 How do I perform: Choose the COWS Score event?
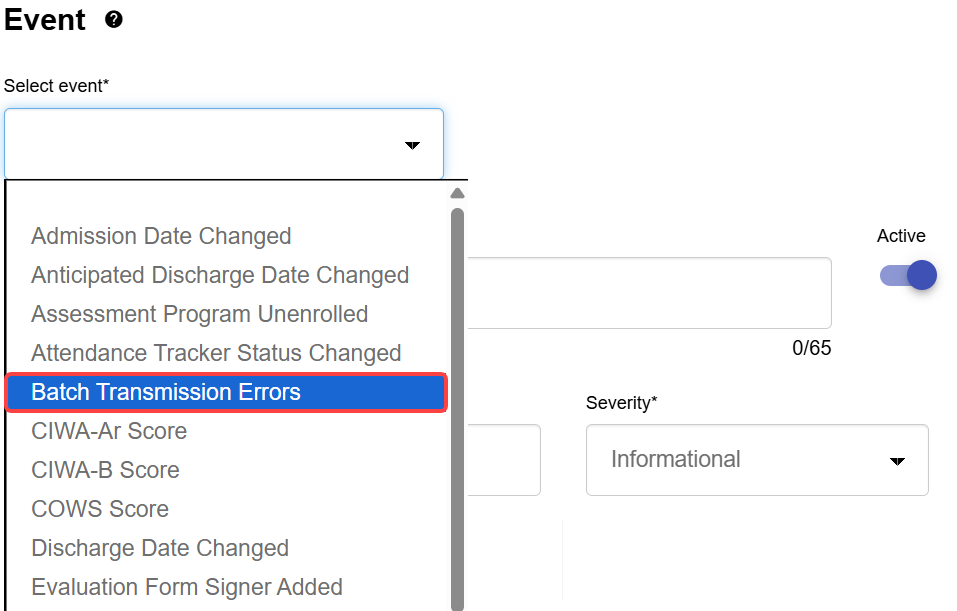[100, 509]
